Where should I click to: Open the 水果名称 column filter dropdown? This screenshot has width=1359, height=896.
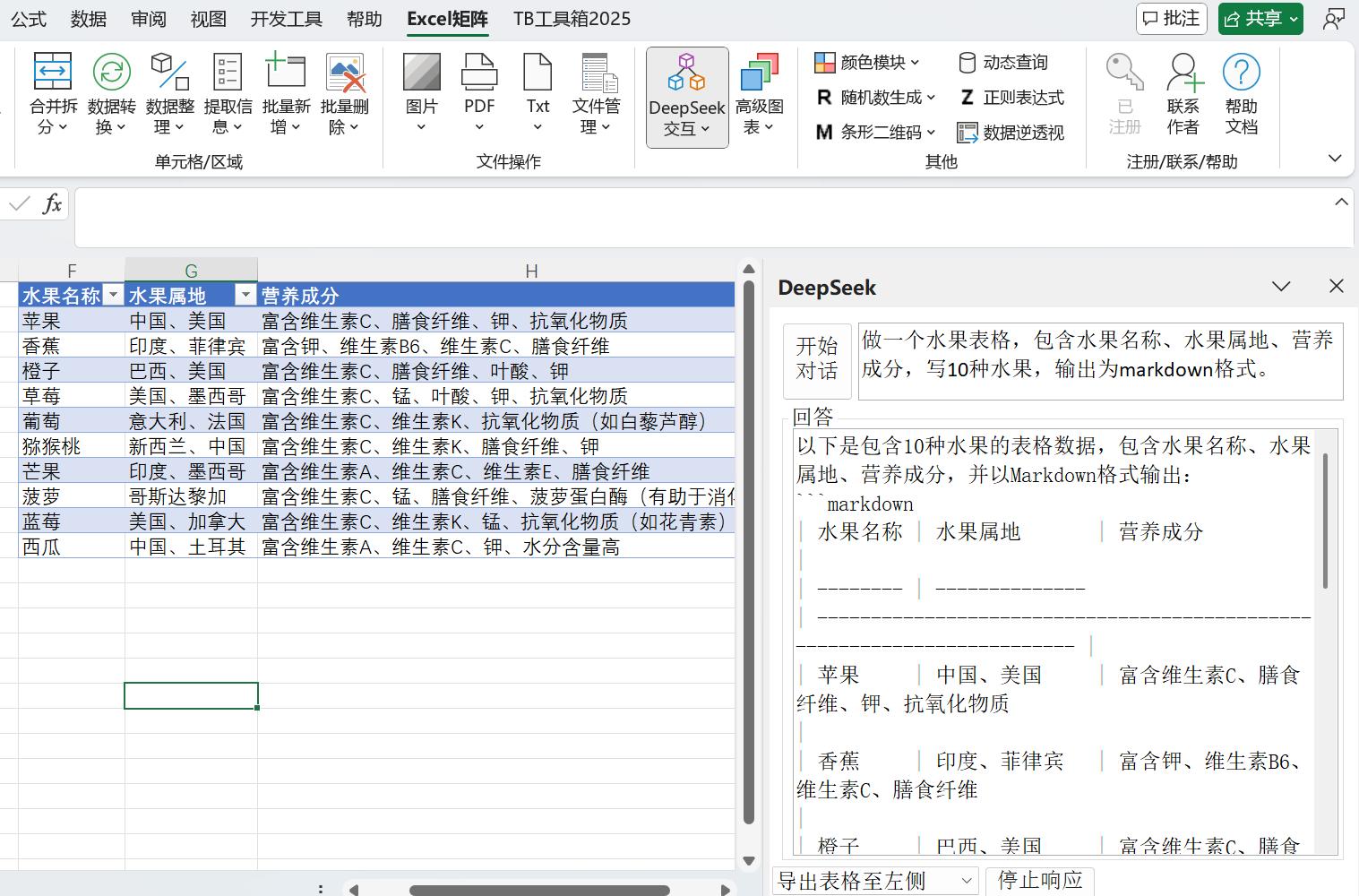113,296
